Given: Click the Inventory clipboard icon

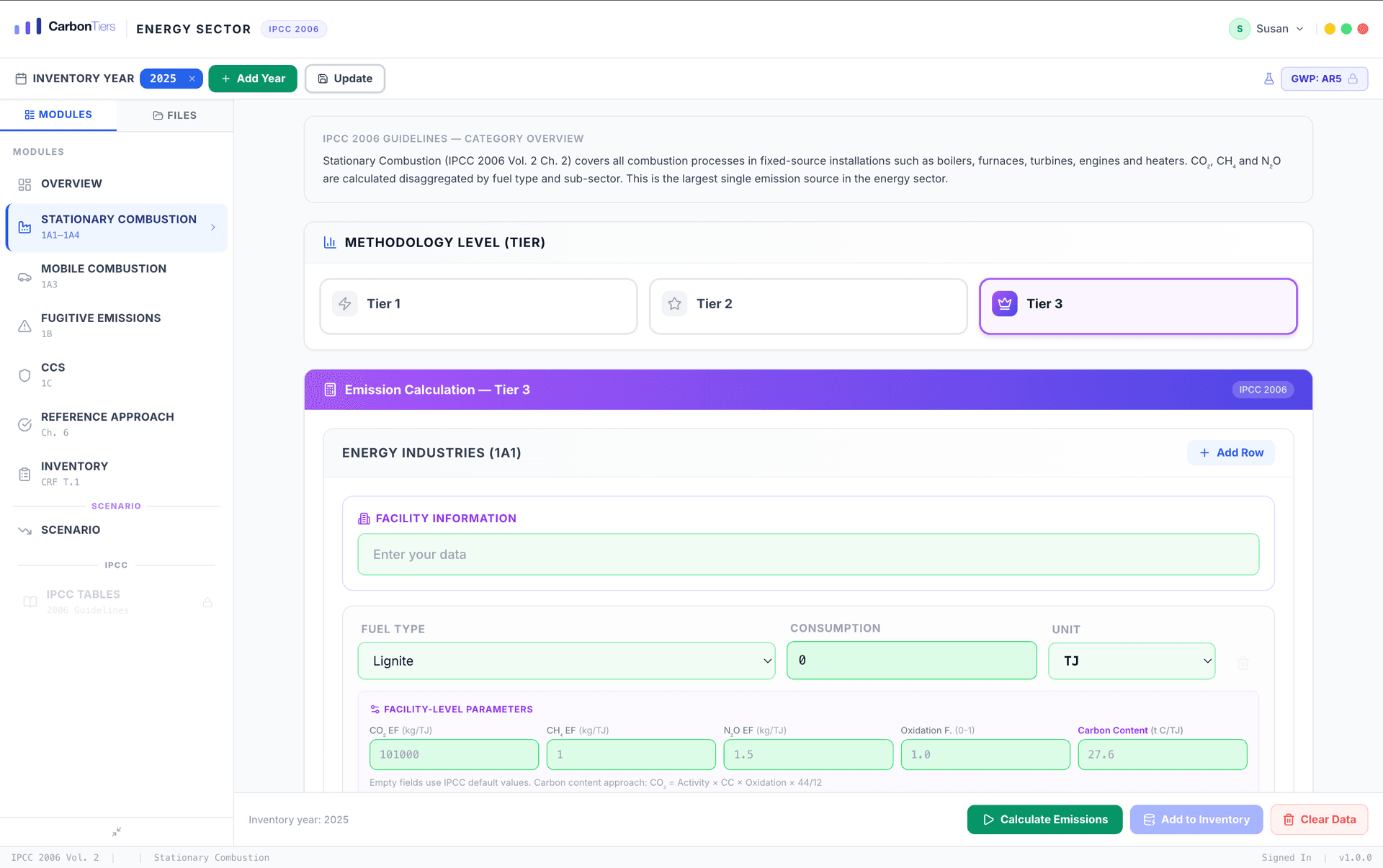Looking at the screenshot, I should pos(24,474).
